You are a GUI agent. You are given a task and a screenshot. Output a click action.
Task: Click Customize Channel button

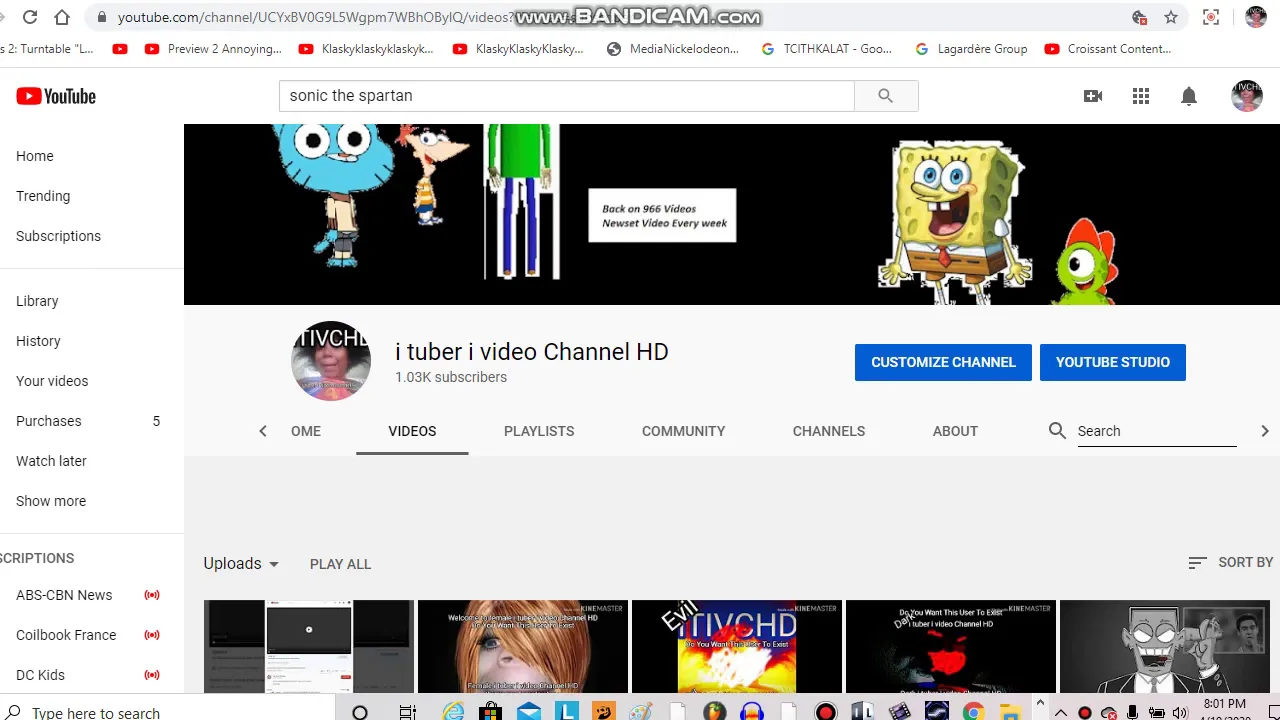tap(943, 362)
